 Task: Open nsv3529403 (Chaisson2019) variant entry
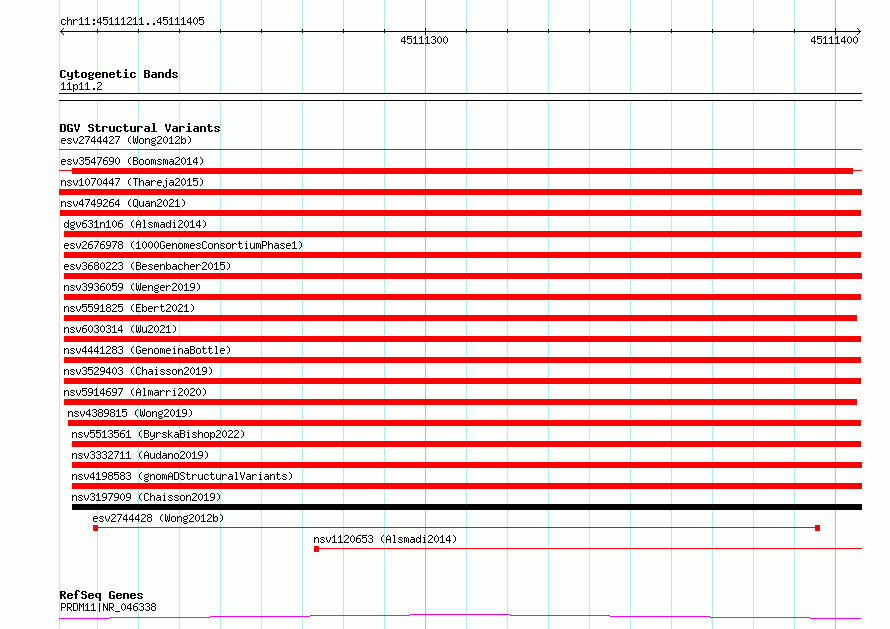(x=138, y=371)
